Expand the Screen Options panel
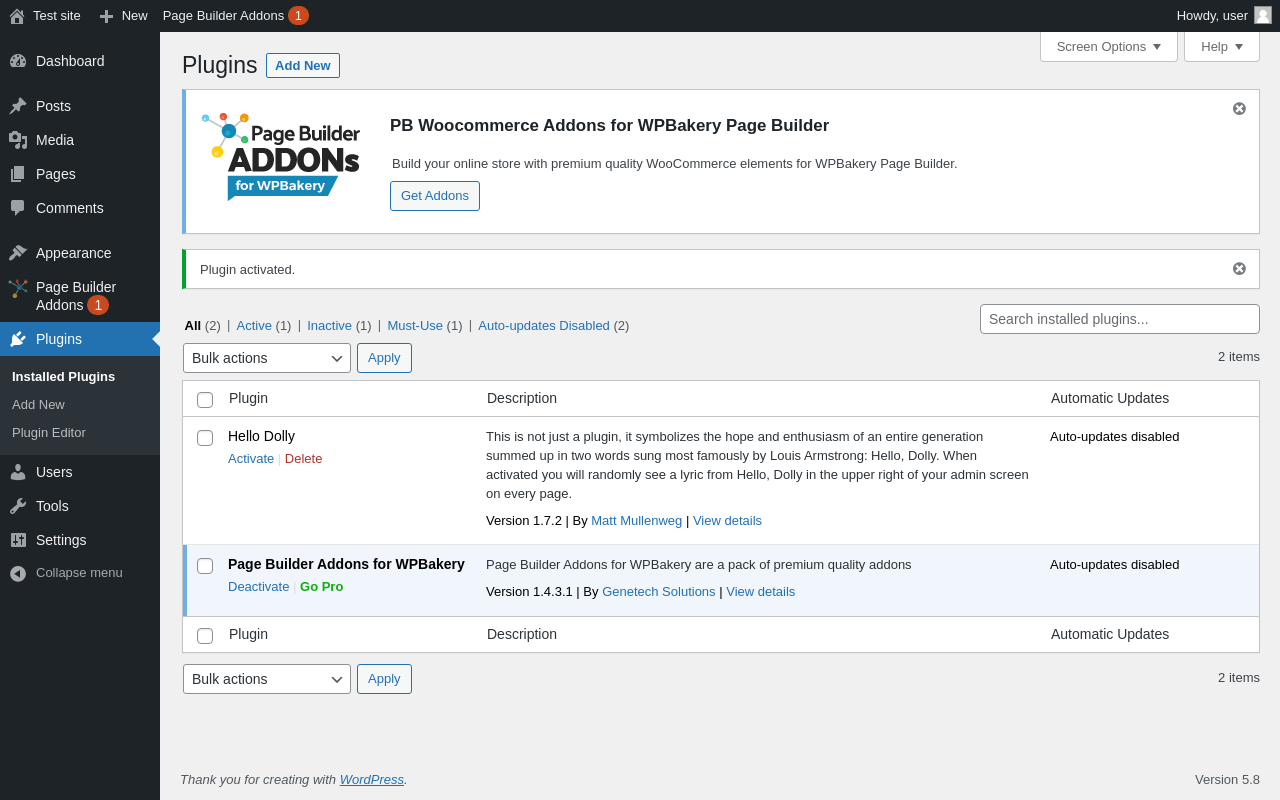 click(x=1109, y=46)
